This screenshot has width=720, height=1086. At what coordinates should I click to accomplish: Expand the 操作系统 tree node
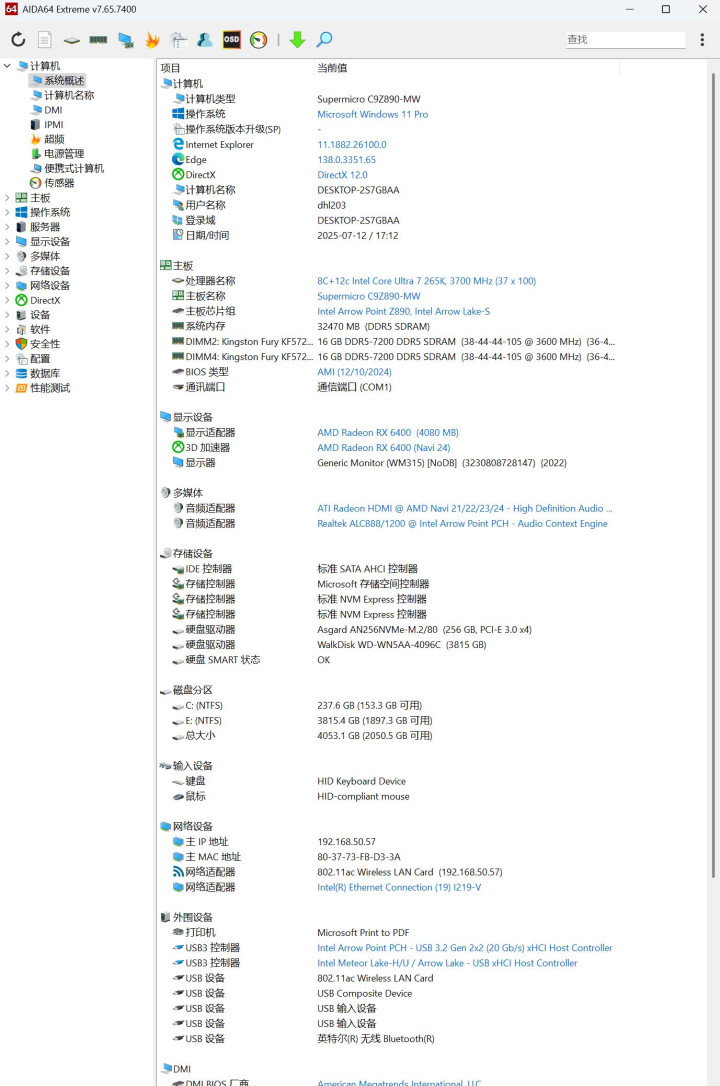[7, 212]
